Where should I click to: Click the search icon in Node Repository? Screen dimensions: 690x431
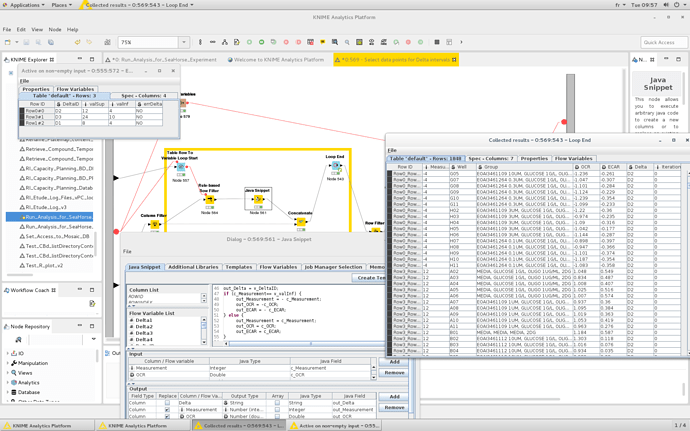18,339
